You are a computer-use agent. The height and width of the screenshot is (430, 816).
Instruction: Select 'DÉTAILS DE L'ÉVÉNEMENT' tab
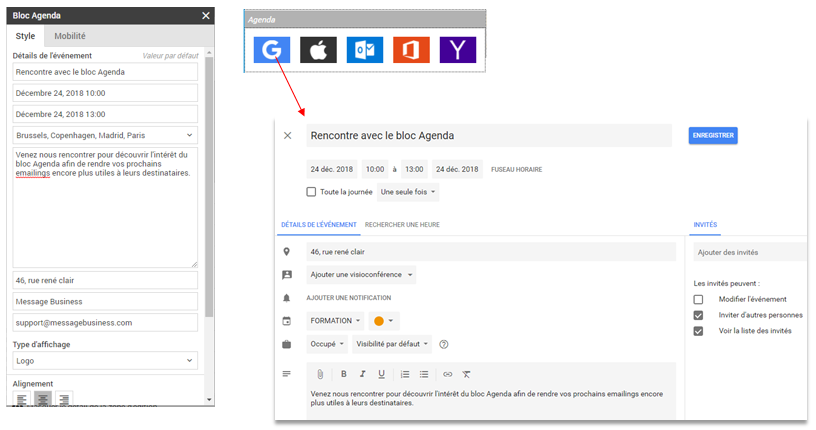click(318, 225)
